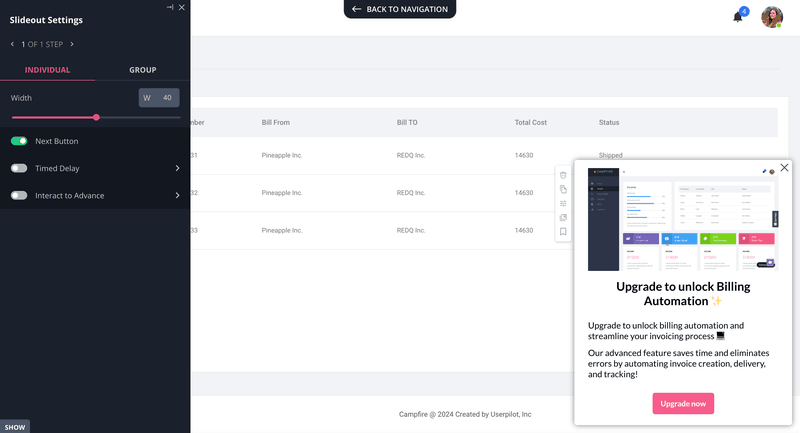Click the 'Status' column header
Viewport: 800px width, 433px height.
tap(609, 122)
